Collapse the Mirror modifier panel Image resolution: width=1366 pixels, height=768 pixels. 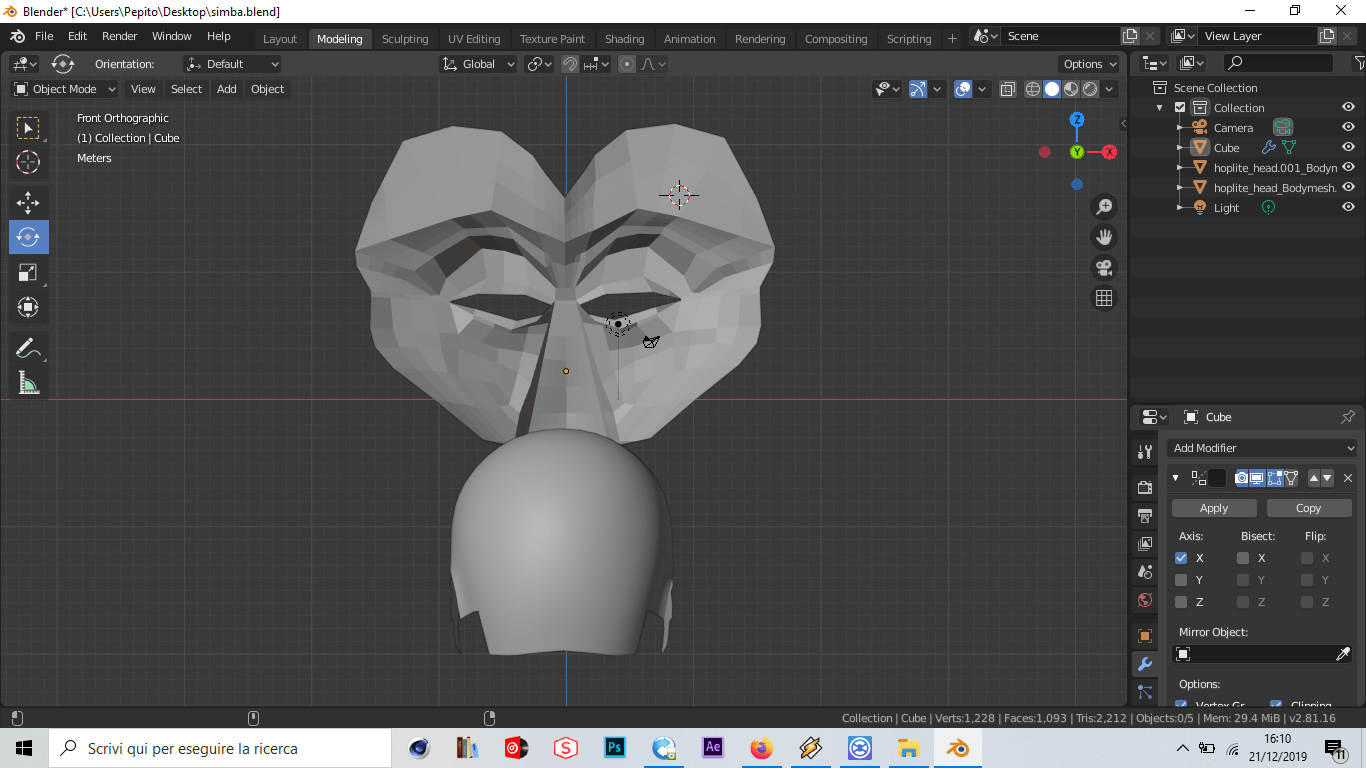pyautogui.click(x=1176, y=478)
